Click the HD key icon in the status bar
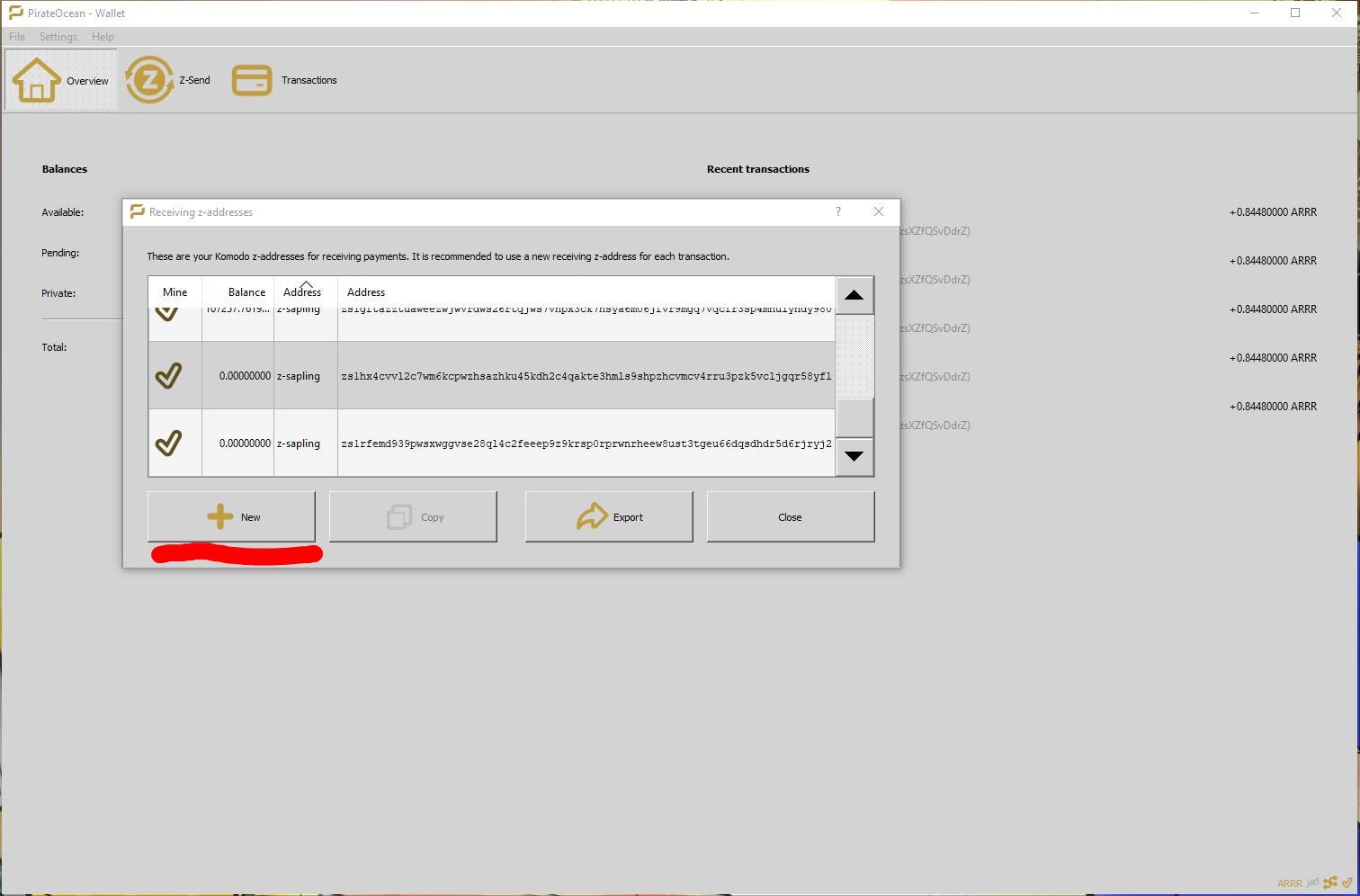Image resolution: width=1360 pixels, height=896 pixels. click(x=1313, y=883)
